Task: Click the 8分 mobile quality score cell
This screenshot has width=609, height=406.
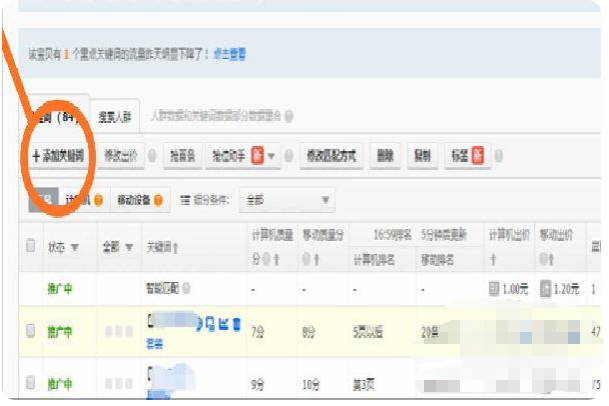Action: pos(308,332)
